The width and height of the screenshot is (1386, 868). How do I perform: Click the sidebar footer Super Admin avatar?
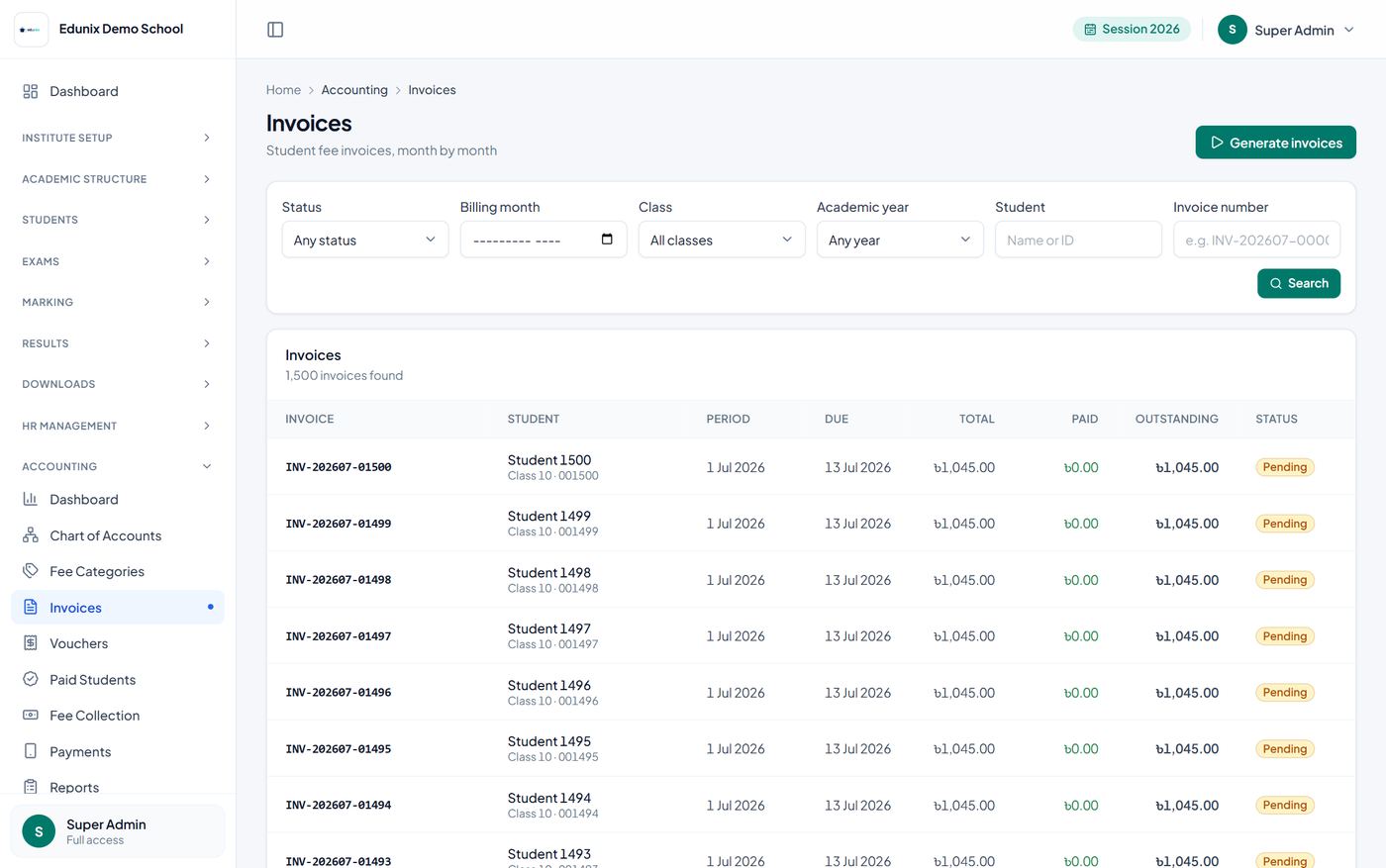(x=39, y=831)
